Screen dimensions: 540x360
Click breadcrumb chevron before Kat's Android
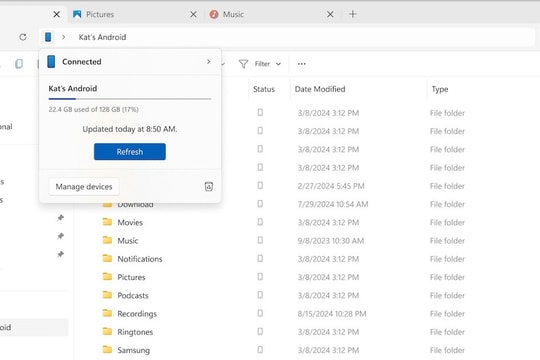pos(63,37)
